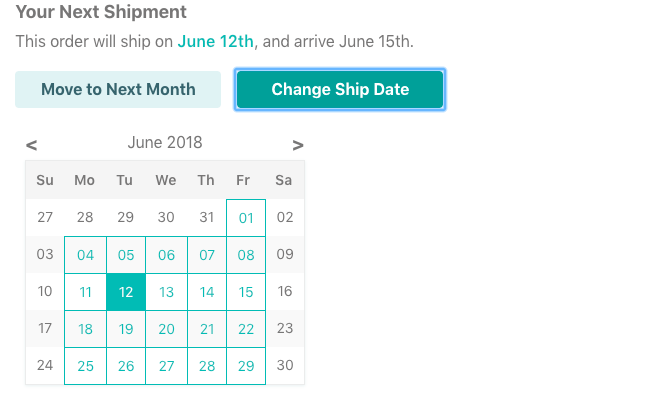672x393 pixels.
Task: Select Wednesday June 20
Action: [x=166, y=329]
